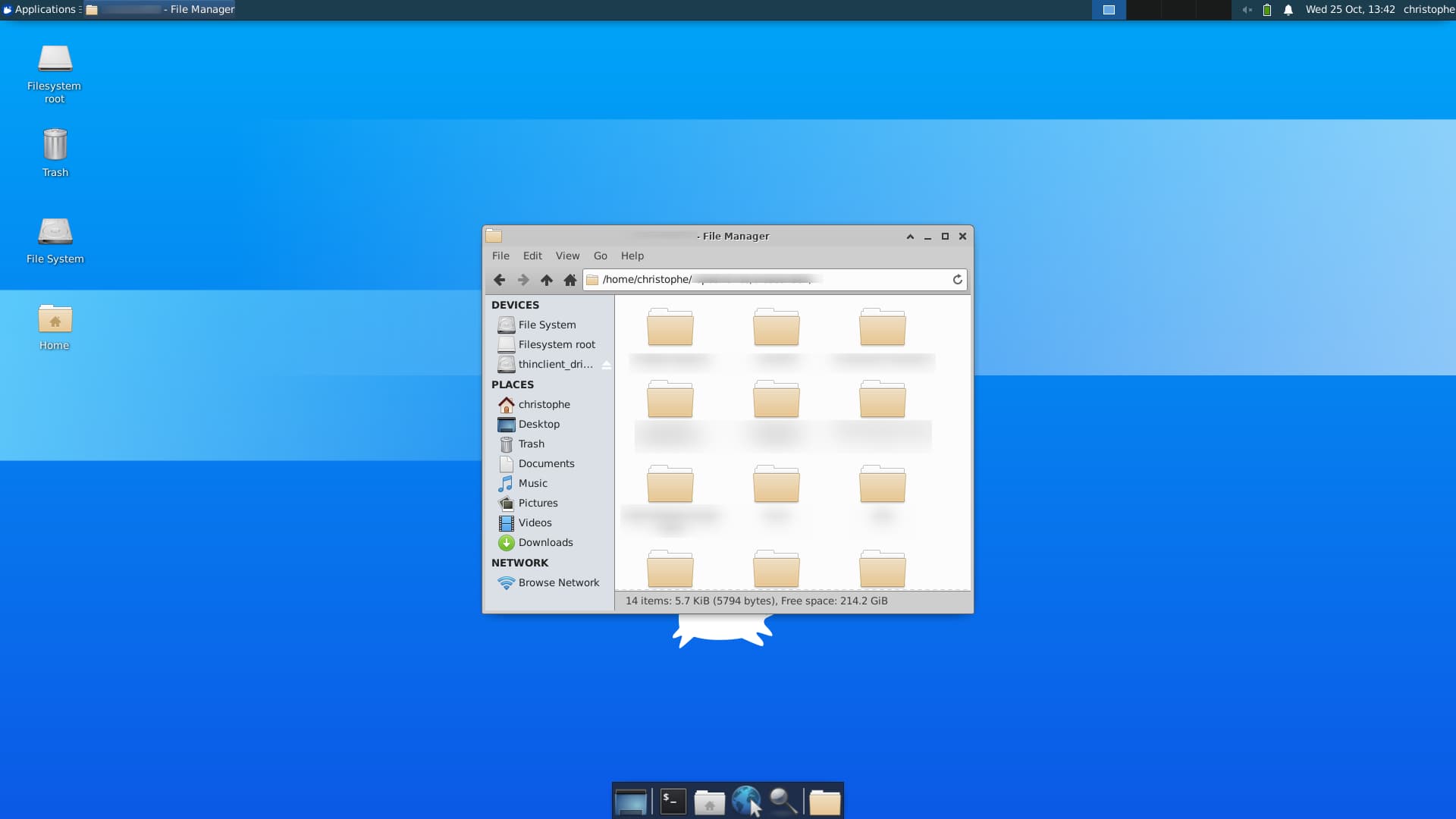Click the christophe user menu in panel
The width and height of the screenshot is (1456, 819).
click(1429, 9)
